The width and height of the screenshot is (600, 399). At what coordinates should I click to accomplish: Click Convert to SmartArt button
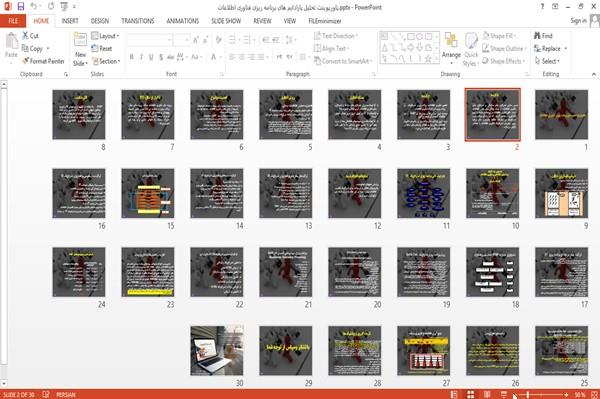point(342,61)
